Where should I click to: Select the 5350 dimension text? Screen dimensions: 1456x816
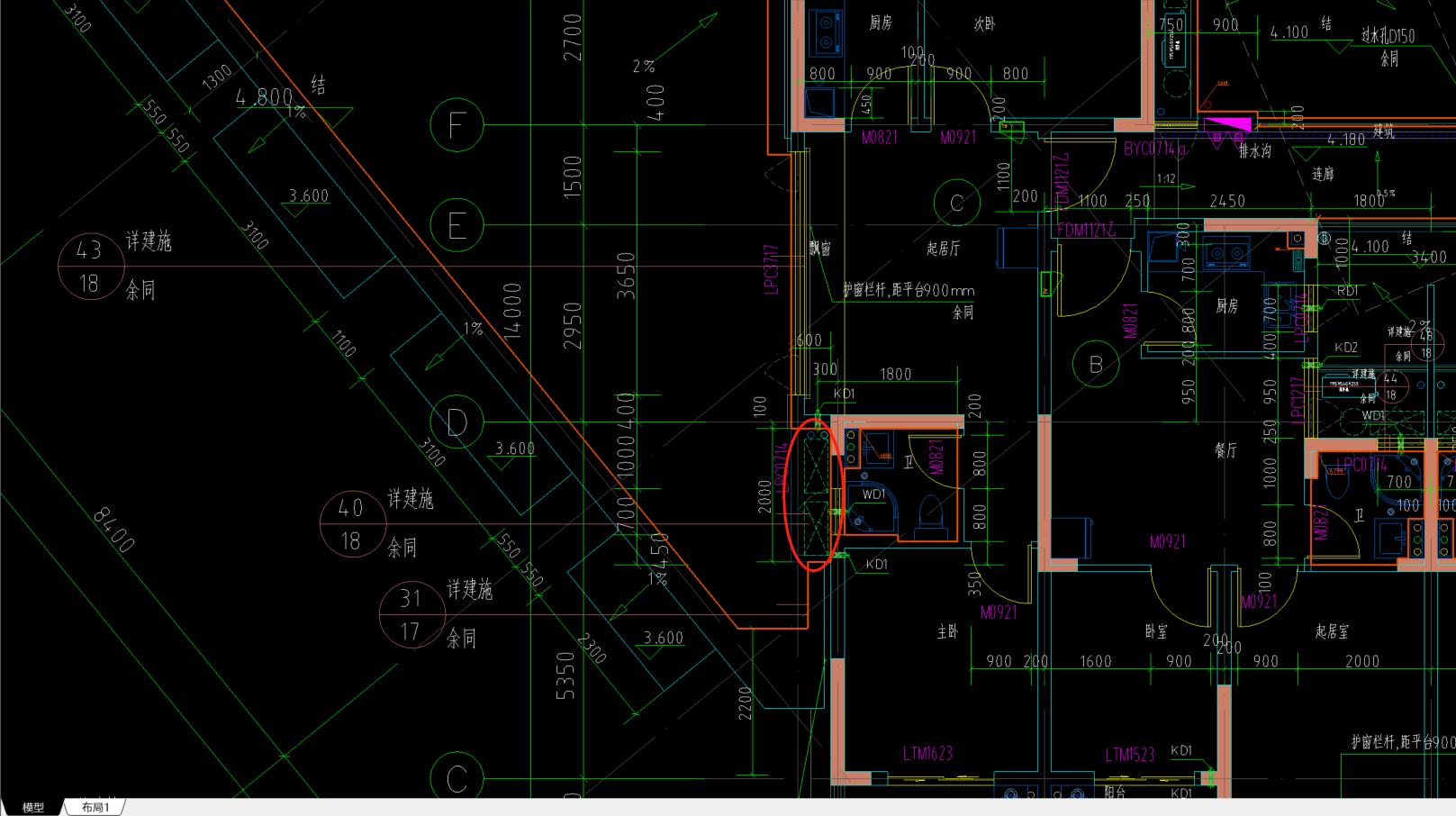[x=565, y=676]
